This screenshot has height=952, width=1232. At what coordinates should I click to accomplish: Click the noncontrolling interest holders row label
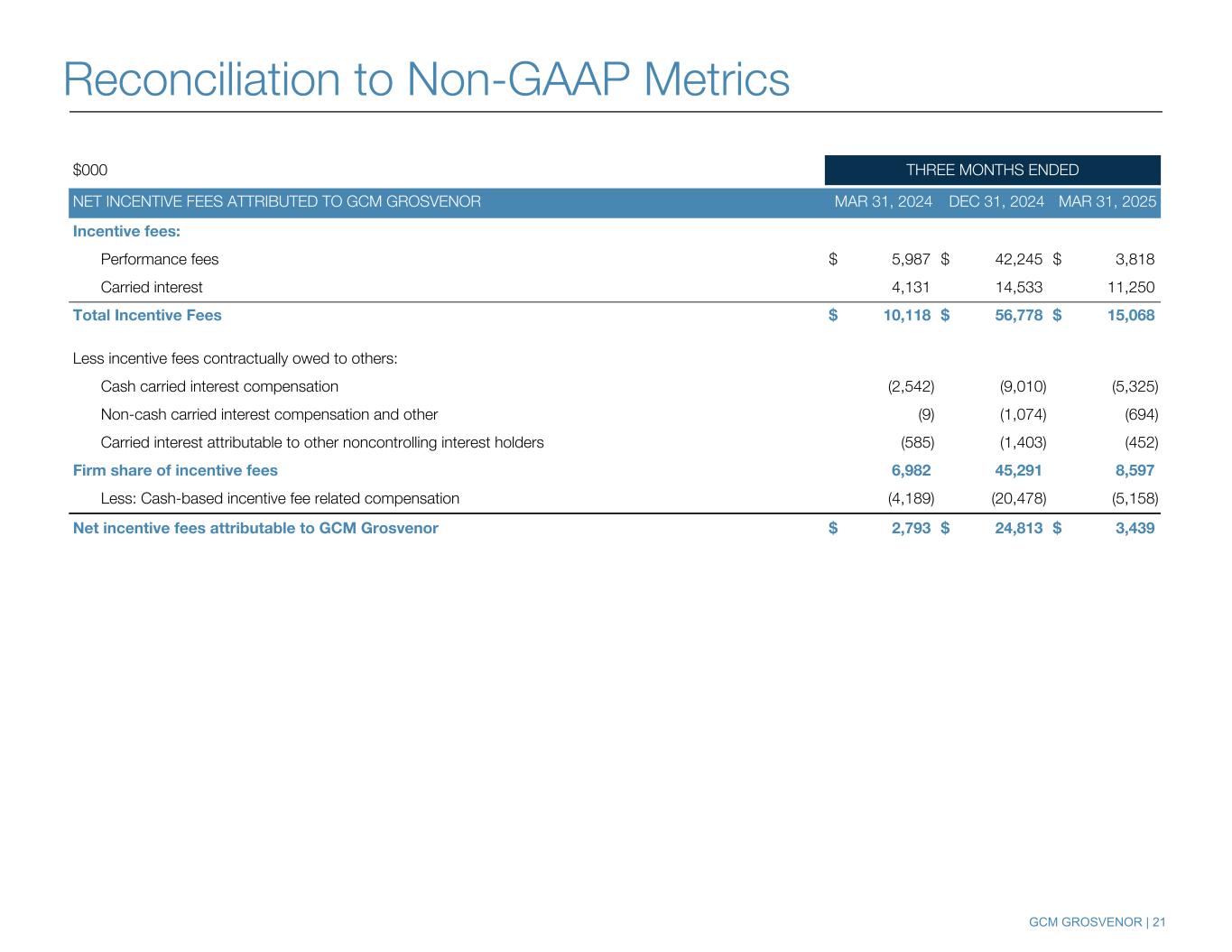tap(322, 443)
